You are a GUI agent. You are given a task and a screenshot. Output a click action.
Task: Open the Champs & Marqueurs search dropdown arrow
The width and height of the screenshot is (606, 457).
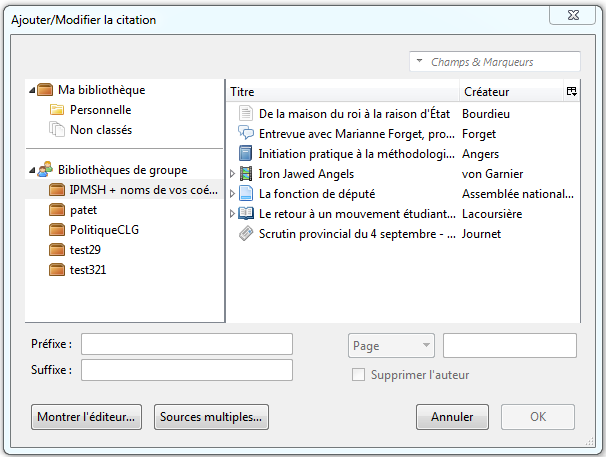(419, 61)
